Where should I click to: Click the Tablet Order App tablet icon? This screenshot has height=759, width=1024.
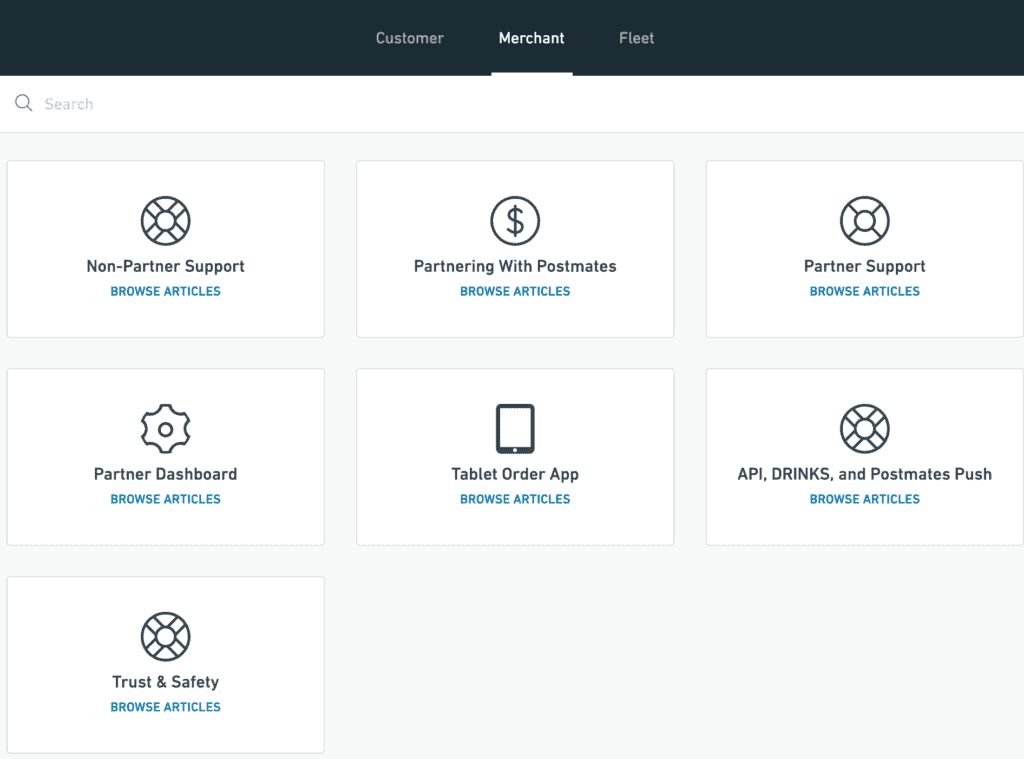(515, 428)
